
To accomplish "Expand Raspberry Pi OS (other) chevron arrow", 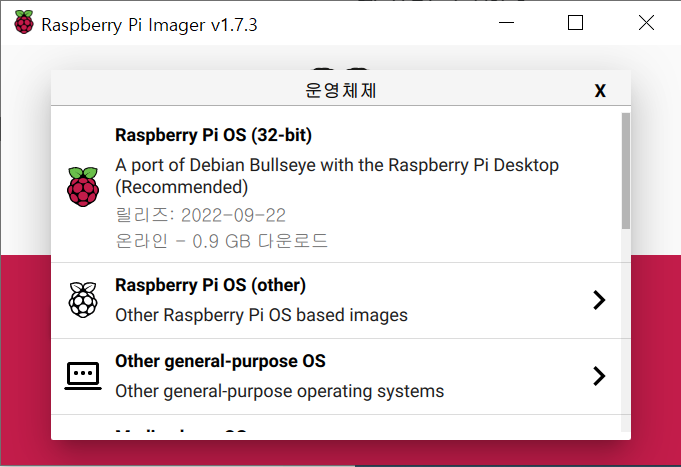I will pyautogui.click(x=599, y=300).
